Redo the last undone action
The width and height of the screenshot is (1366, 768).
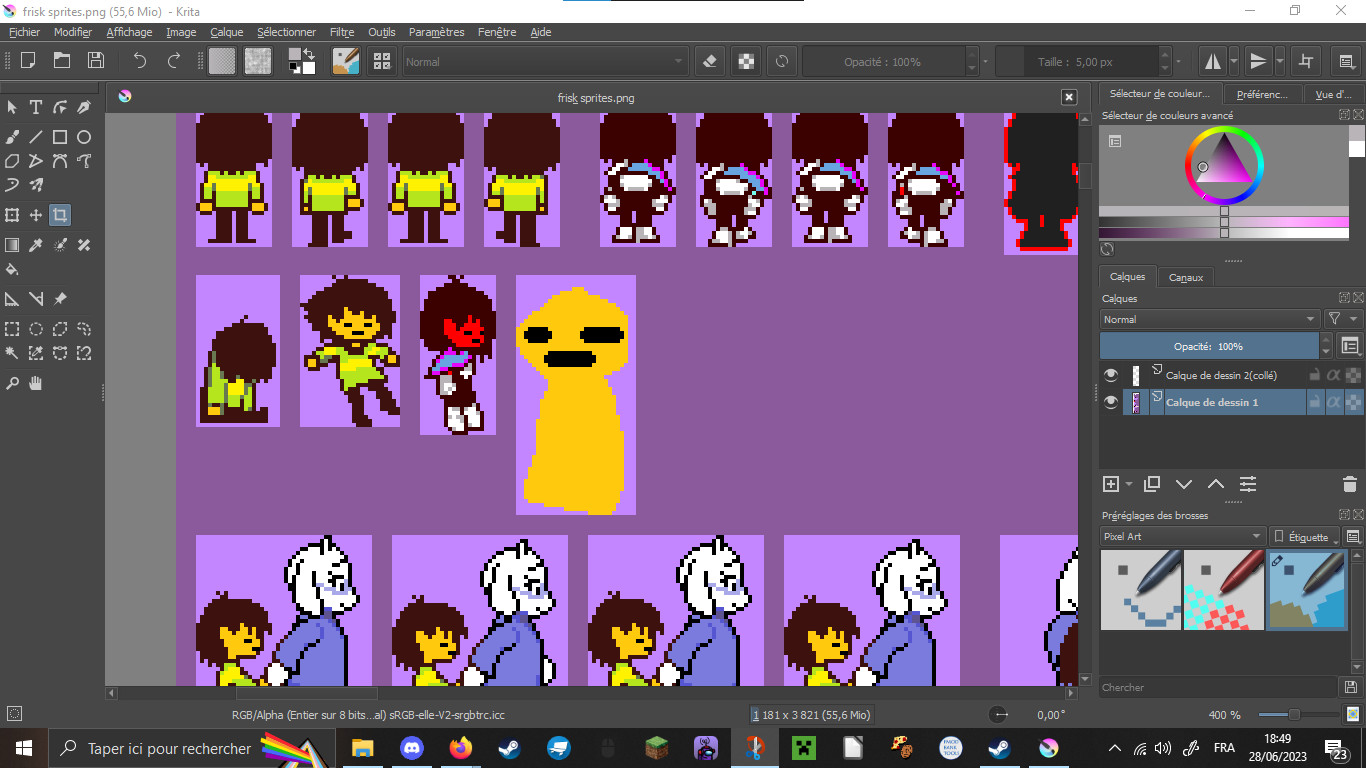[x=174, y=61]
